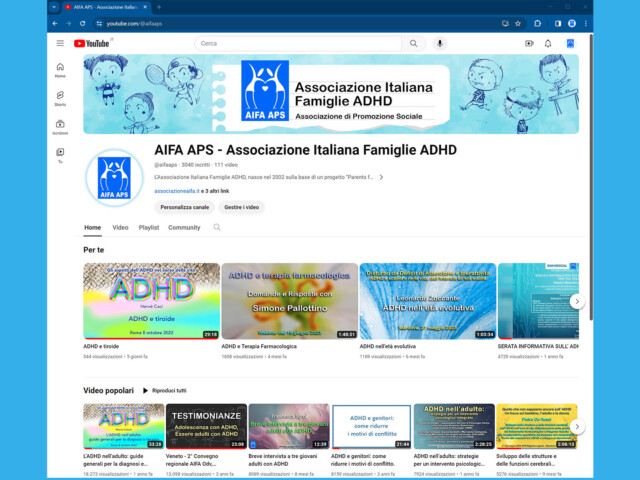
Task: Close the AIFA APS browser tab
Action: [145, 7]
